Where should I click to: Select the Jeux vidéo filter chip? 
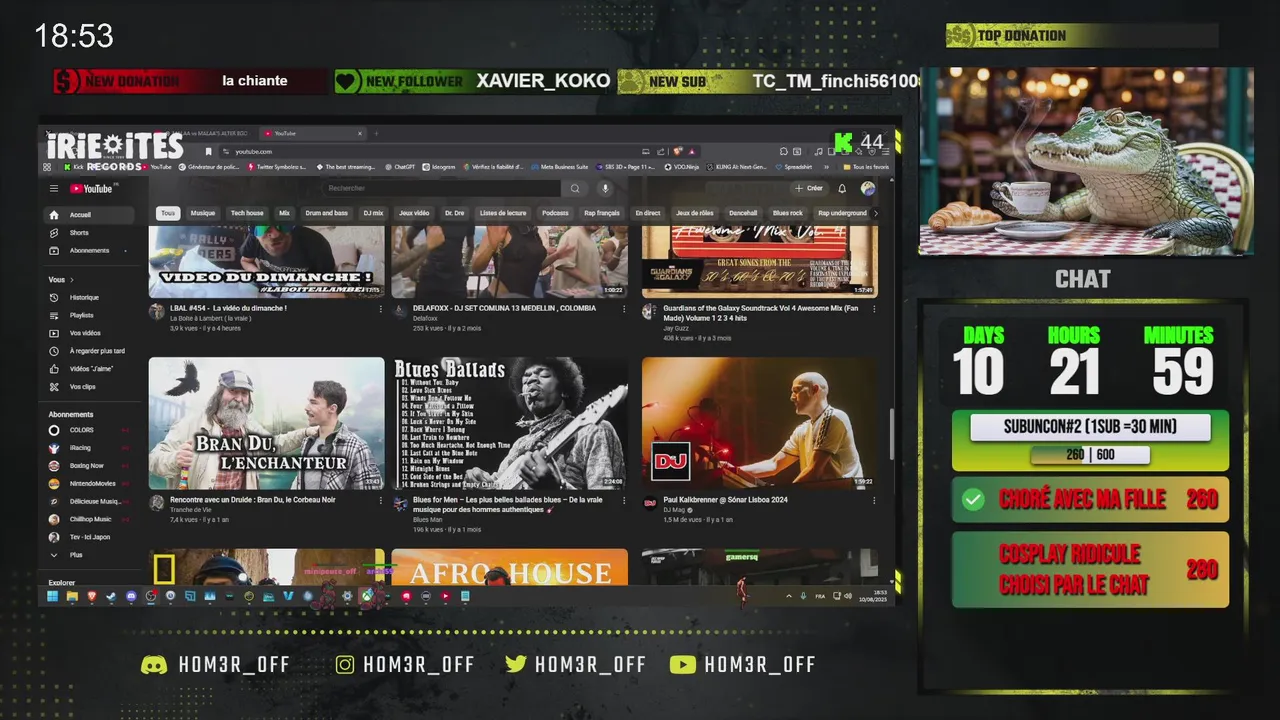pyautogui.click(x=414, y=213)
